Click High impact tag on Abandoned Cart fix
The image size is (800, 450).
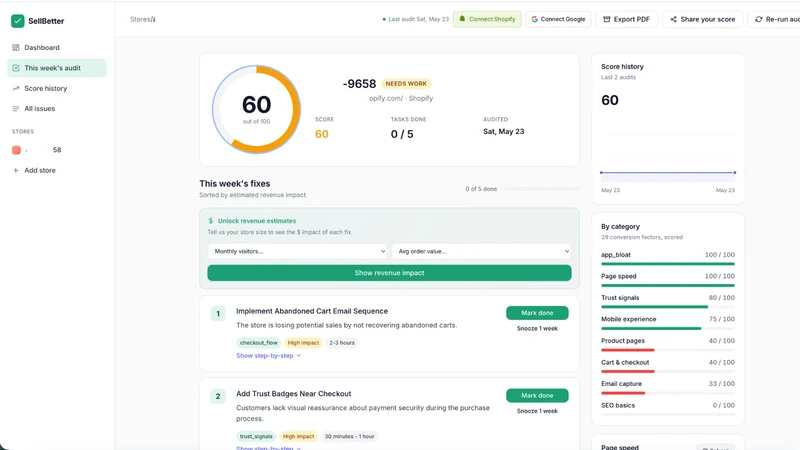pyautogui.click(x=303, y=343)
